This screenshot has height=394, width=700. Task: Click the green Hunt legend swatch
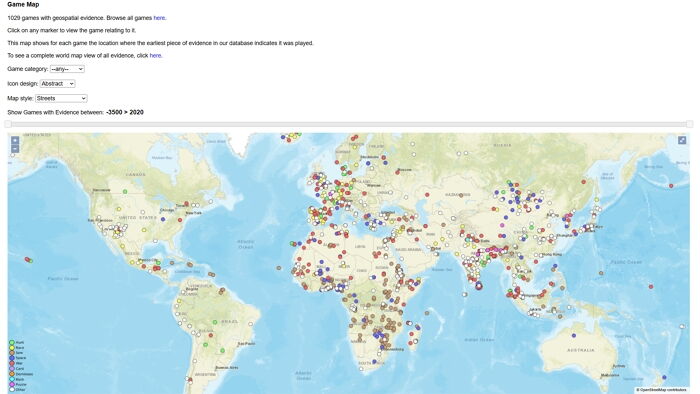tap(12, 343)
